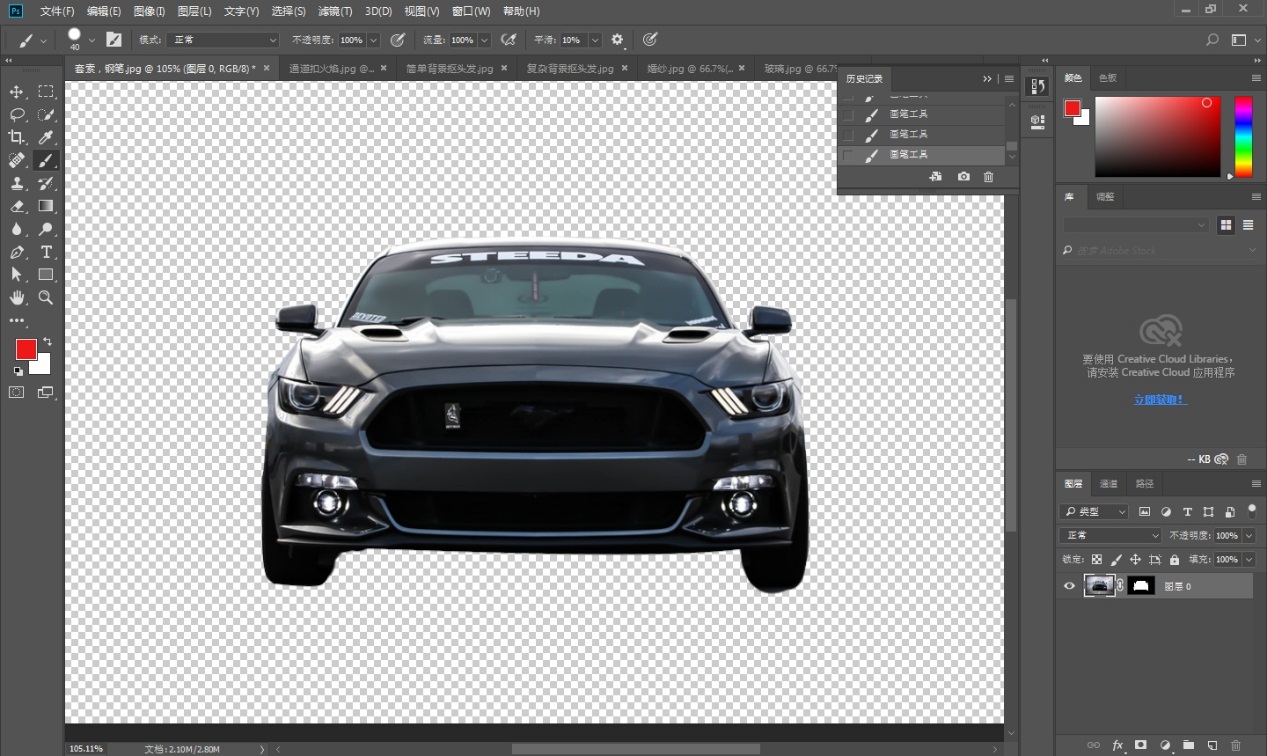Select the Zoom magnifier tool
1267x756 pixels.
point(46,297)
